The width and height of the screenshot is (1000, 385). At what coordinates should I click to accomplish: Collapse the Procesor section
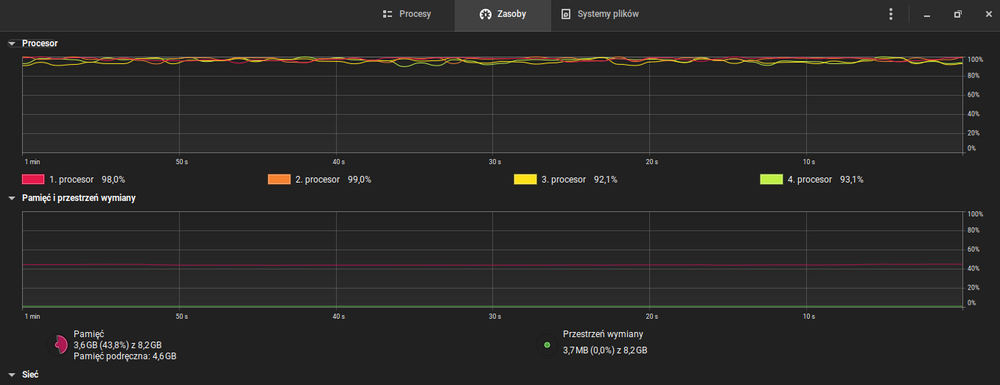coord(11,44)
